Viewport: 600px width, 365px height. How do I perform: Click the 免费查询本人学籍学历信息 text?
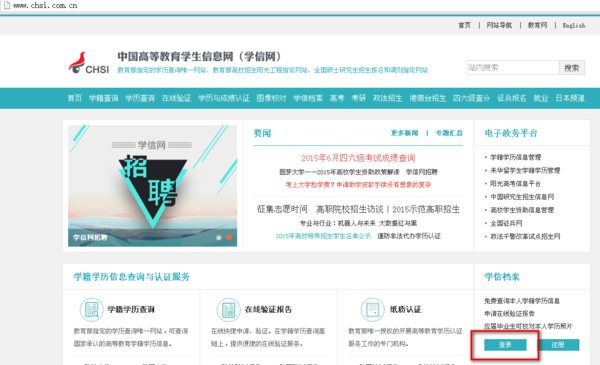(522, 301)
